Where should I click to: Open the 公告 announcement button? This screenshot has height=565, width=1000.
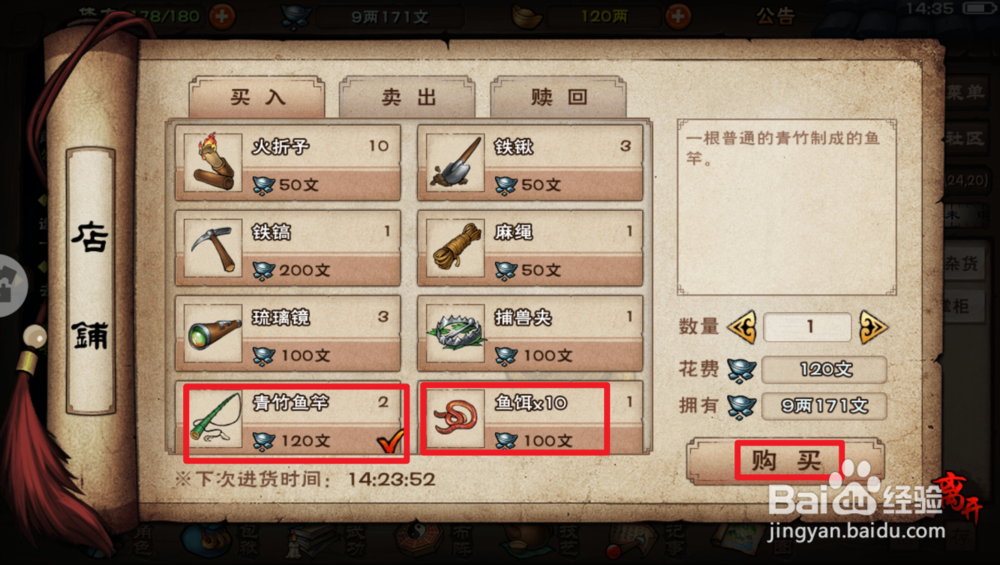776,16
